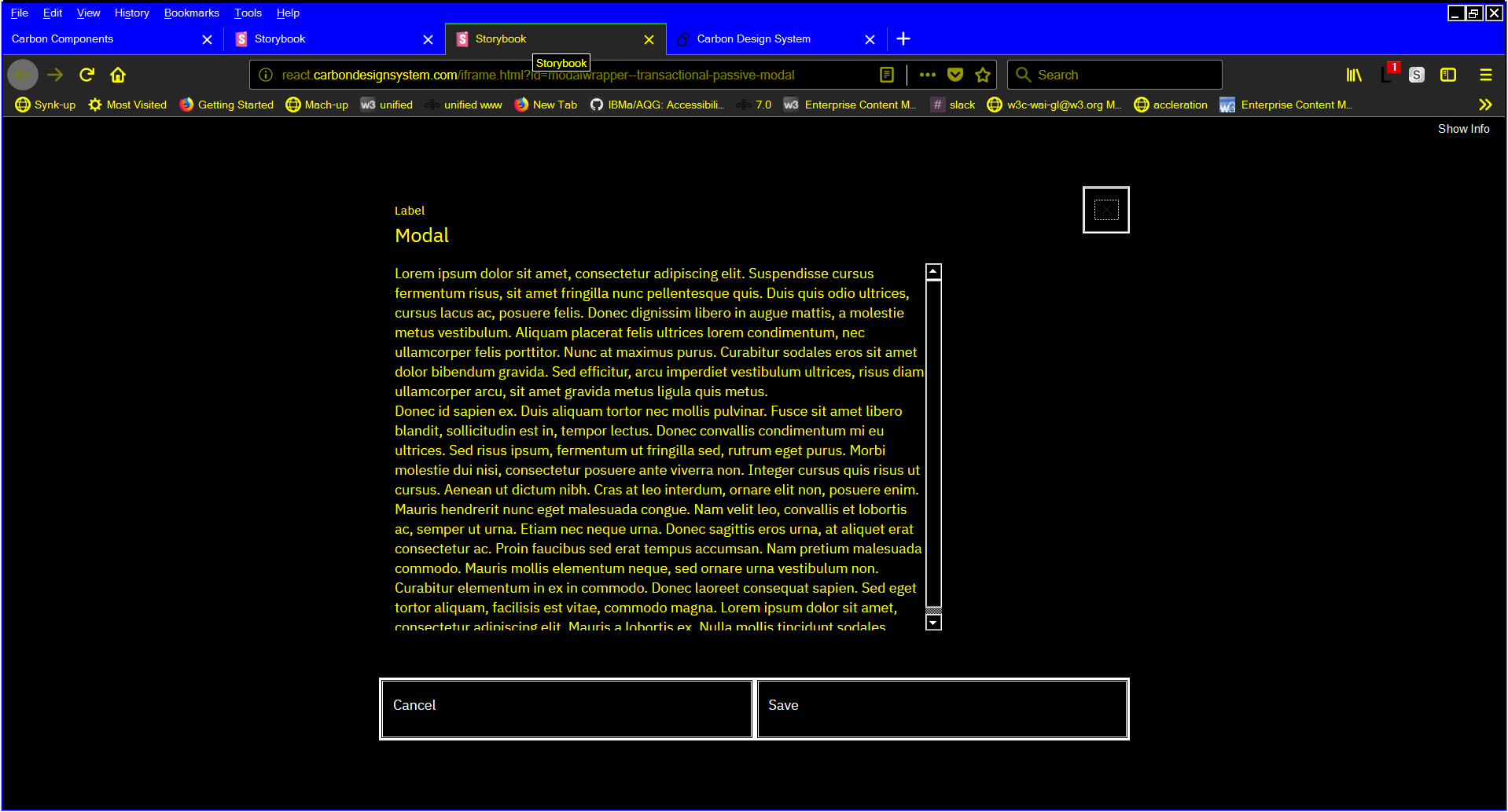Image resolution: width=1508 pixels, height=812 pixels.
Task: Open the w3c-wai-gl@w3.org bookmark
Action: (x=1054, y=105)
